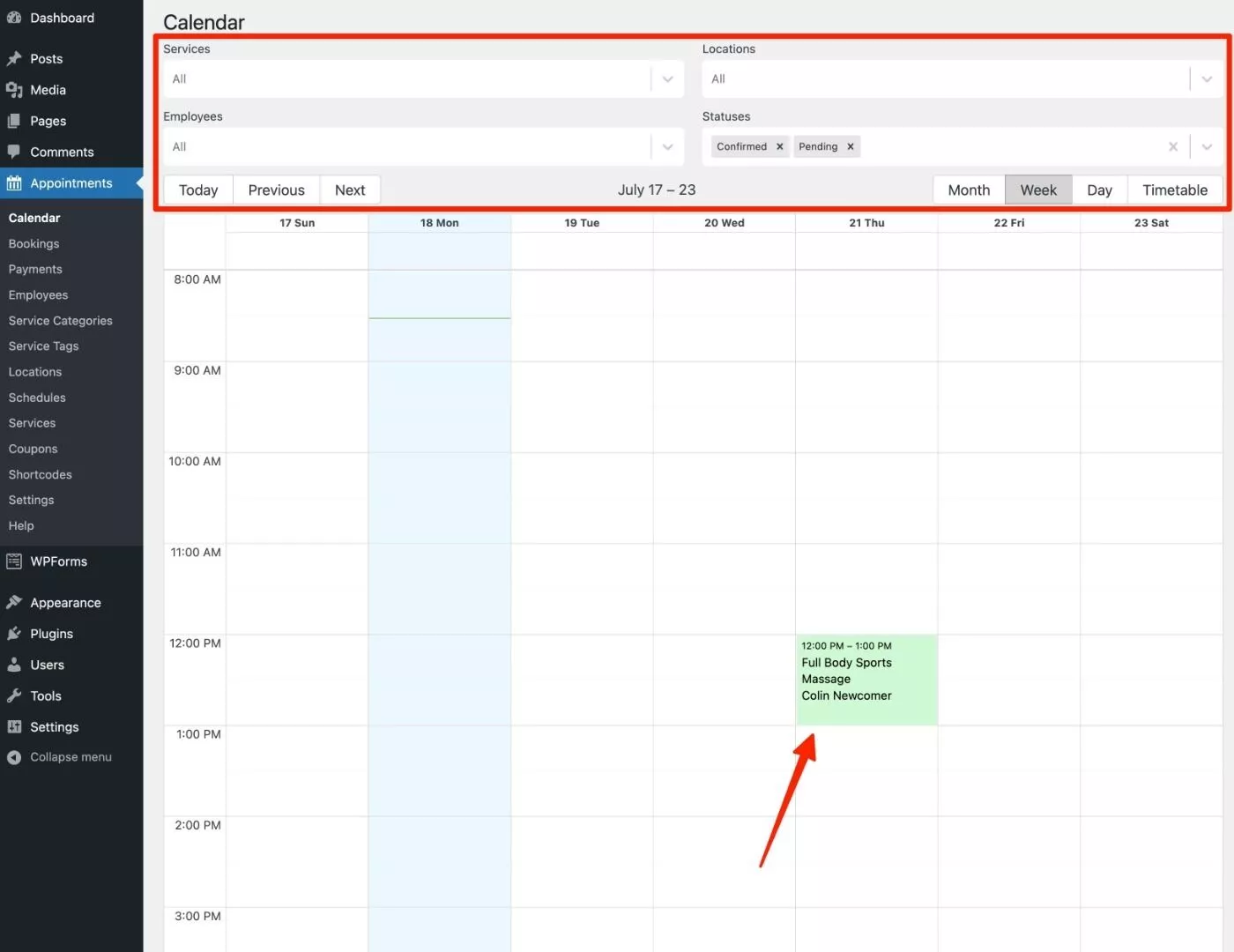The width and height of the screenshot is (1234, 952).
Task: Open WPForms menu item
Action: tap(71, 562)
